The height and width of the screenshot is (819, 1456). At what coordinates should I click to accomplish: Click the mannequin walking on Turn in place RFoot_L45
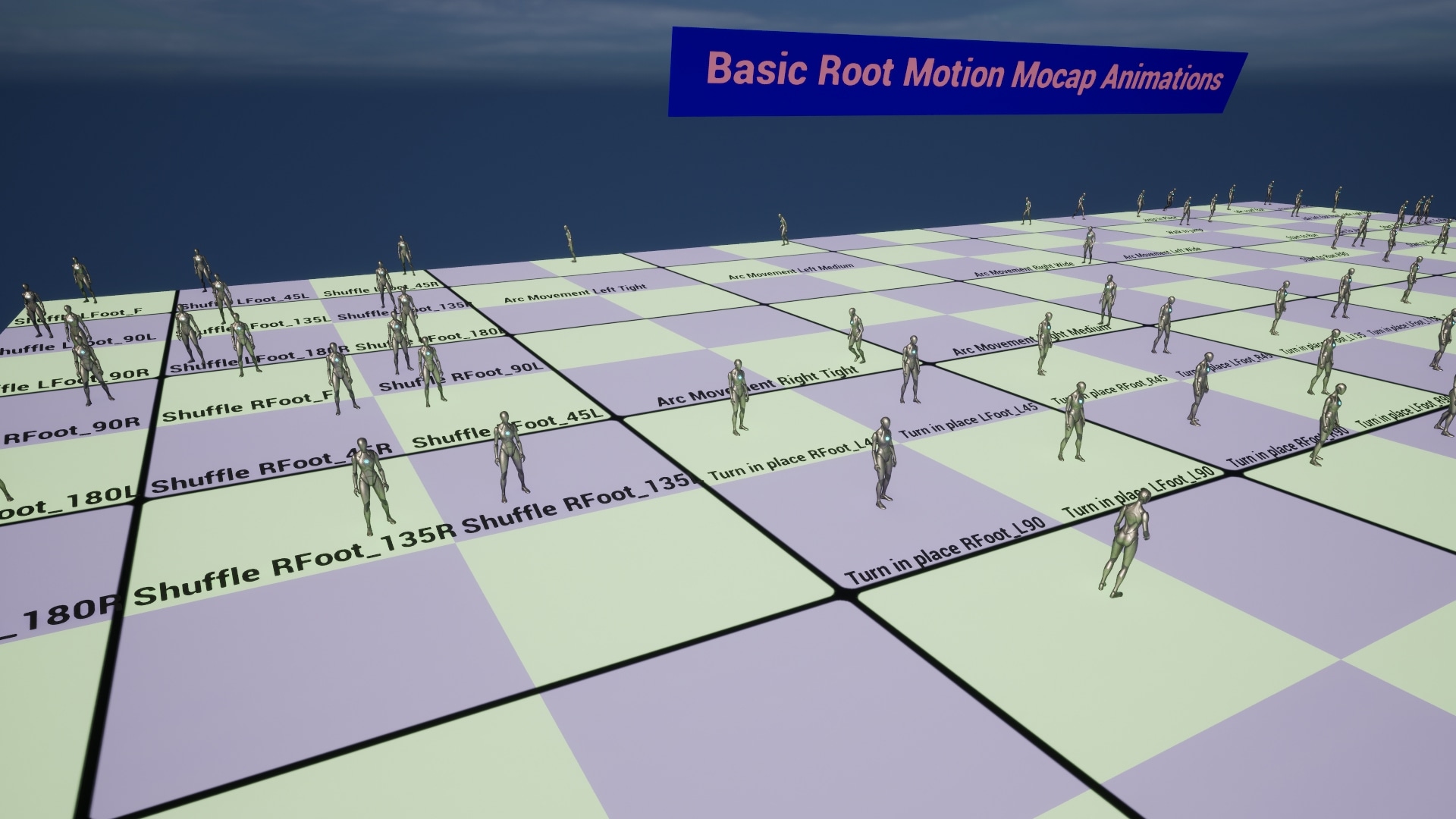coord(883,455)
